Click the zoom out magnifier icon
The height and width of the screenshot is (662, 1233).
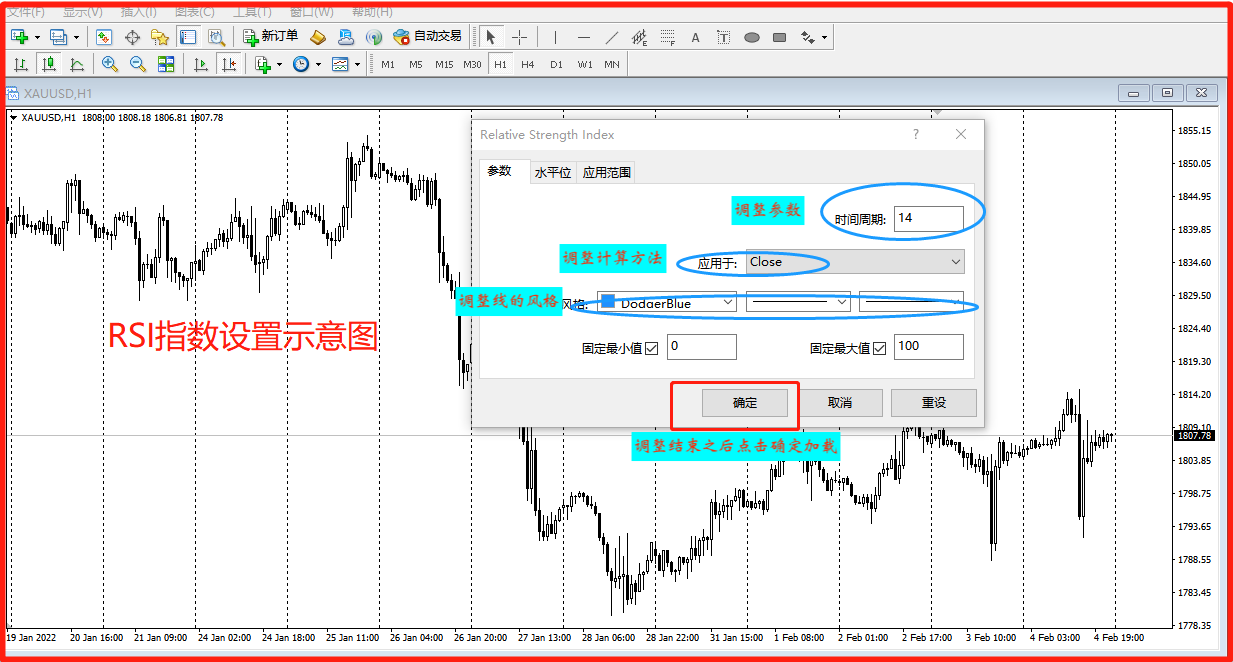pos(136,63)
